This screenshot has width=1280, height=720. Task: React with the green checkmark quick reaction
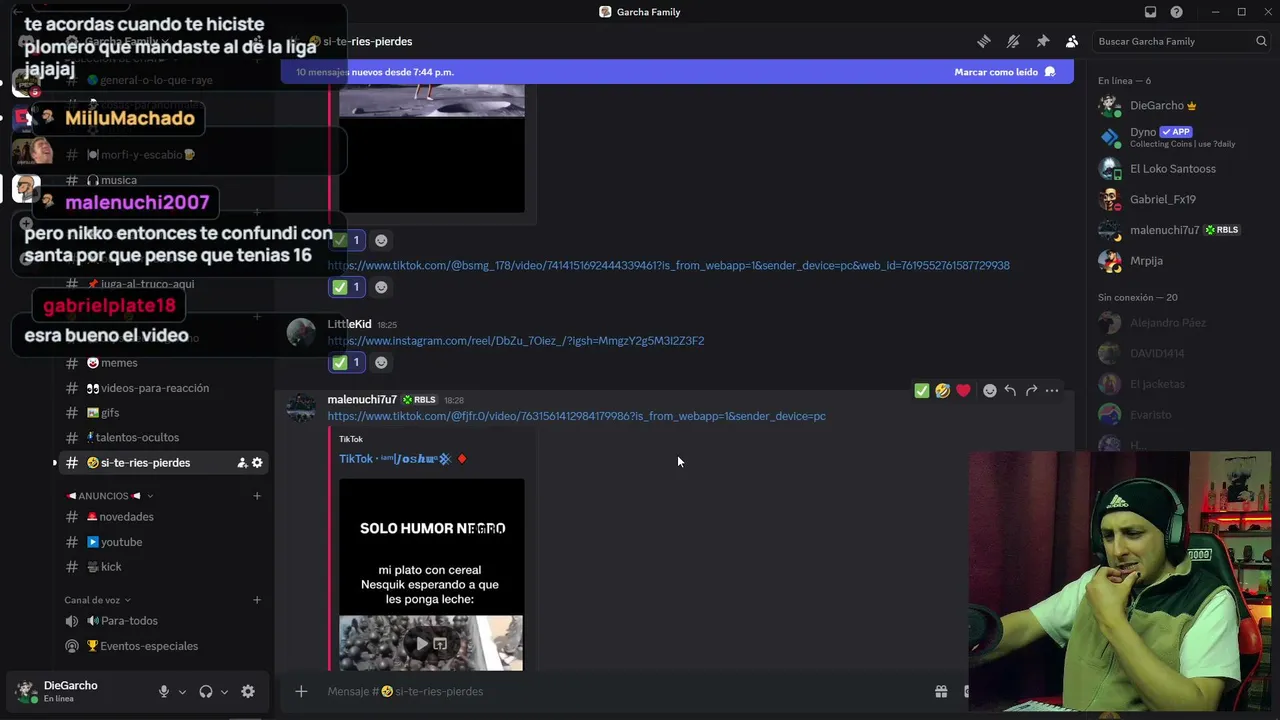click(922, 391)
